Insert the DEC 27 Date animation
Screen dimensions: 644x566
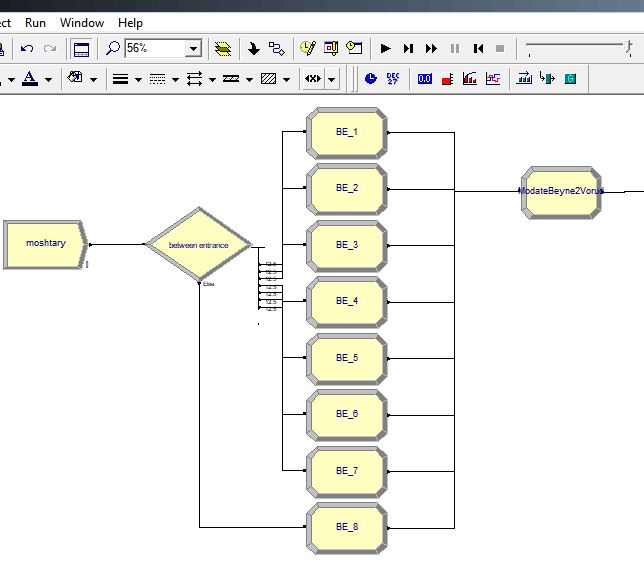(x=393, y=78)
